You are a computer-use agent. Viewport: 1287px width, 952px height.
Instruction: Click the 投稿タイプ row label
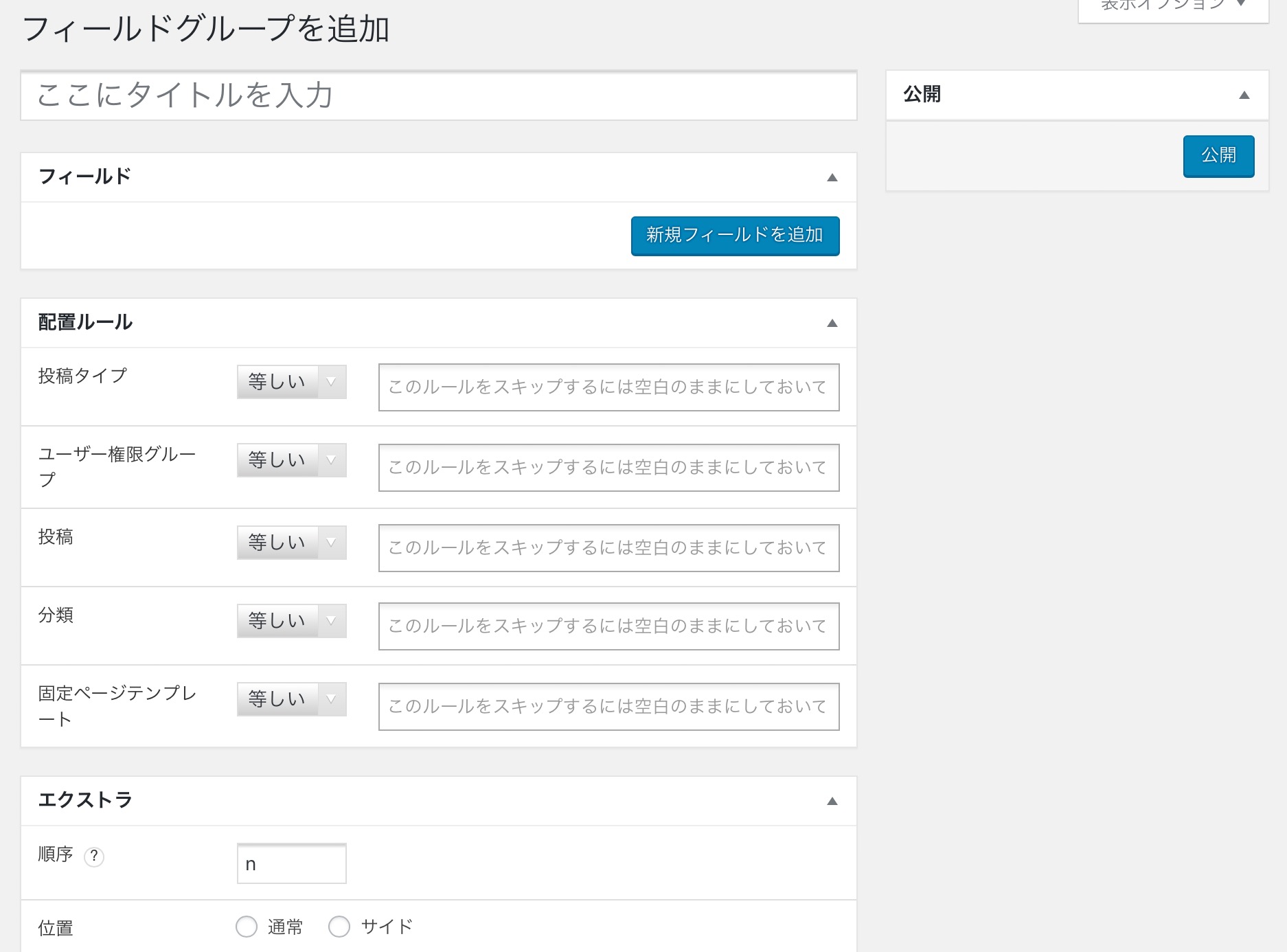pyautogui.click(x=82, y=376)
